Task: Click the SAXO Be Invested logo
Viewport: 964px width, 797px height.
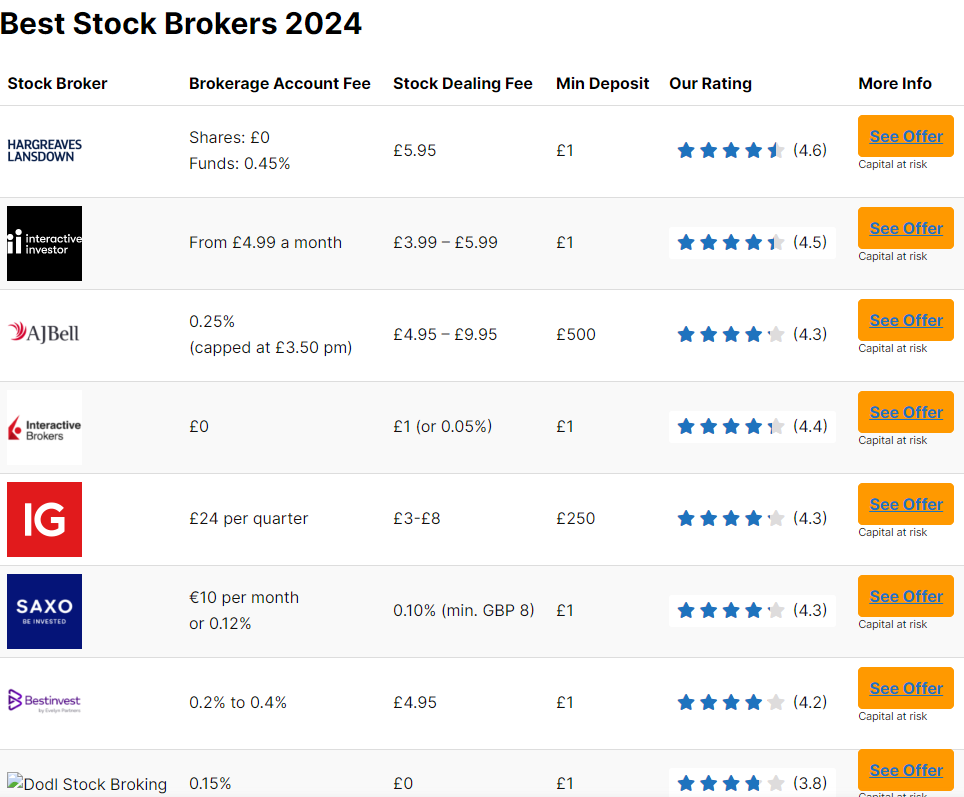Action: 44,611
